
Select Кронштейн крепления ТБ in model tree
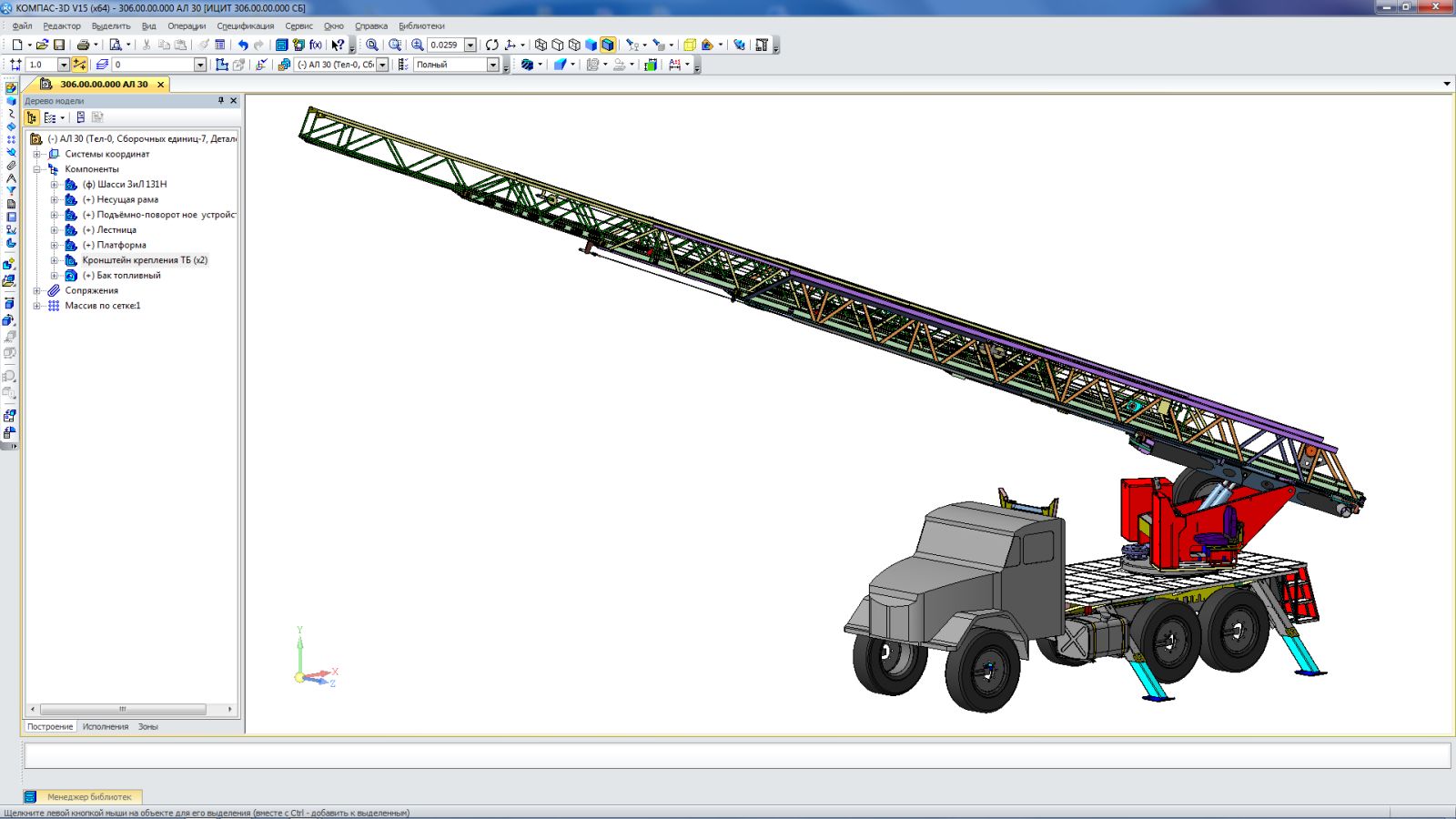(145, 260)
